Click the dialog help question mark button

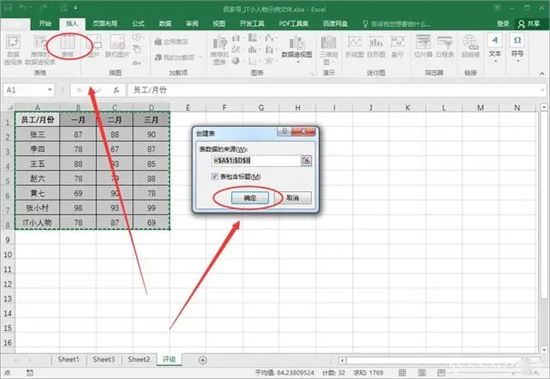point(284,132)
